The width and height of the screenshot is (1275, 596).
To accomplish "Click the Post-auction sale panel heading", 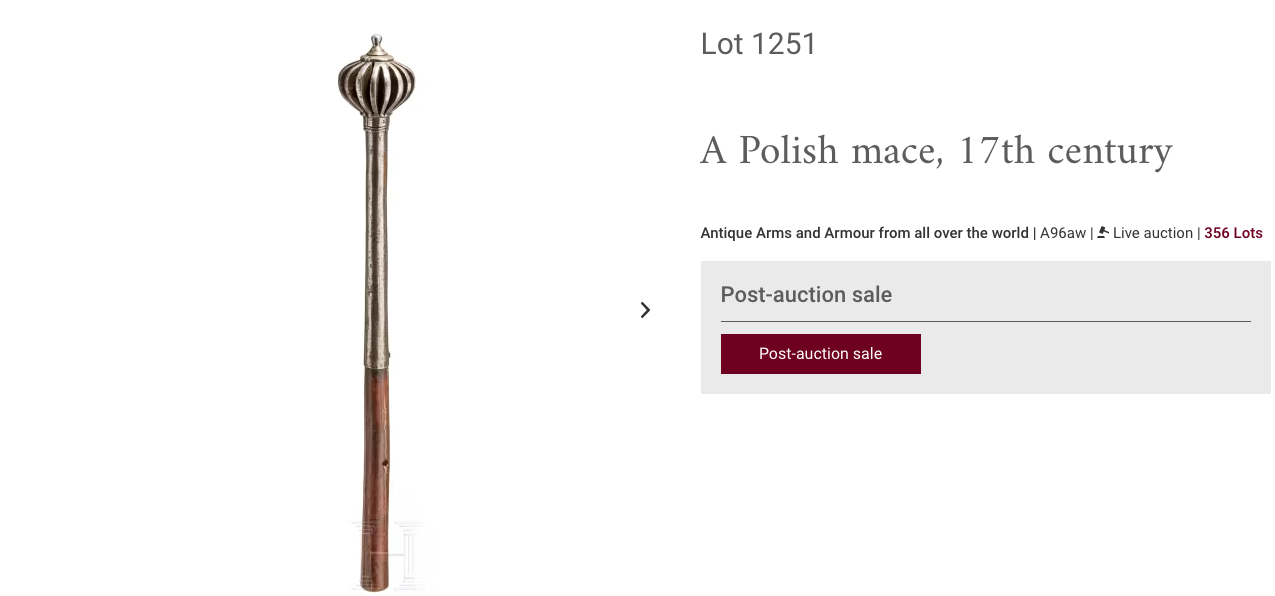I will 806,295.
